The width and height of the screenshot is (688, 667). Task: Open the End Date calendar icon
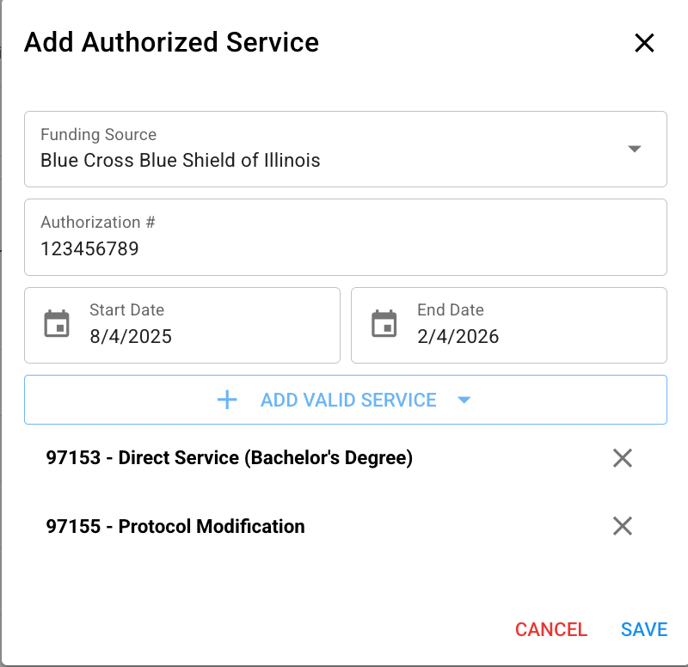[x=384, y=324]
